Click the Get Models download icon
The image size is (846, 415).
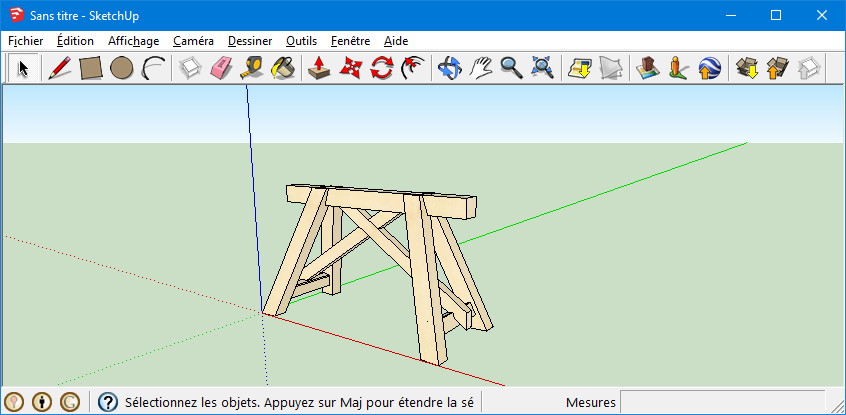(x=746, y=68)
